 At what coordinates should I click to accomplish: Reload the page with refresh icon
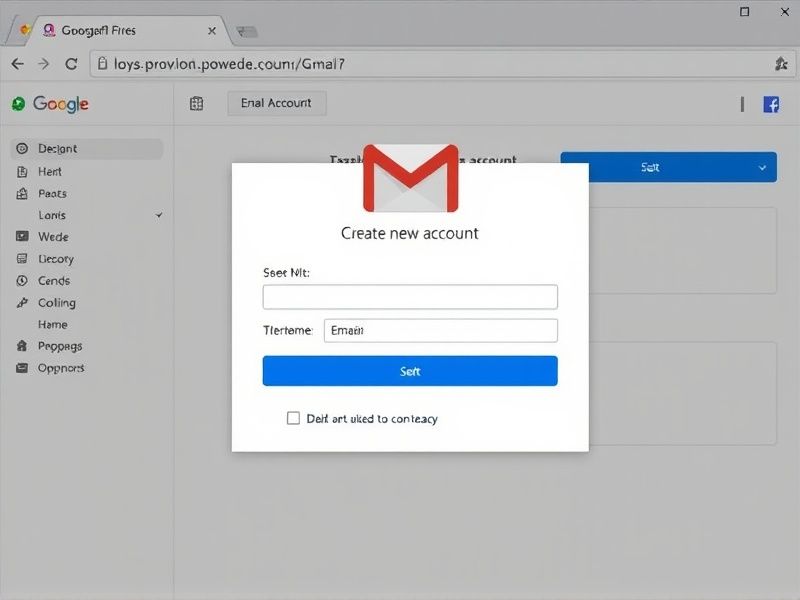[71, 64]
